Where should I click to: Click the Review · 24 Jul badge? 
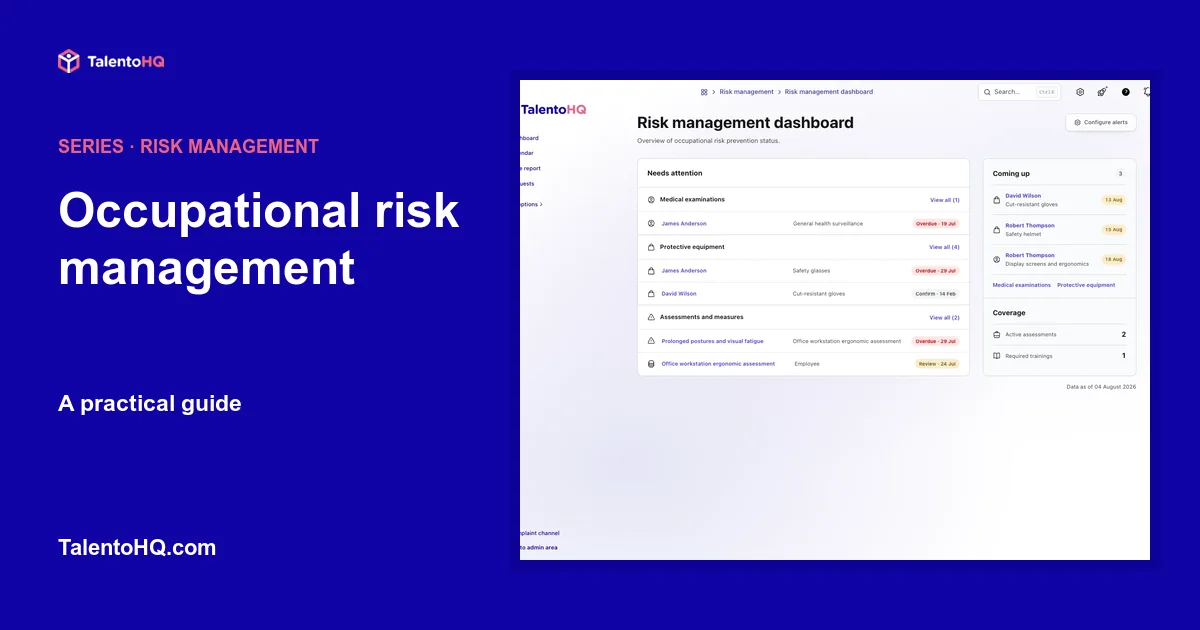click(x=937, y=364)
